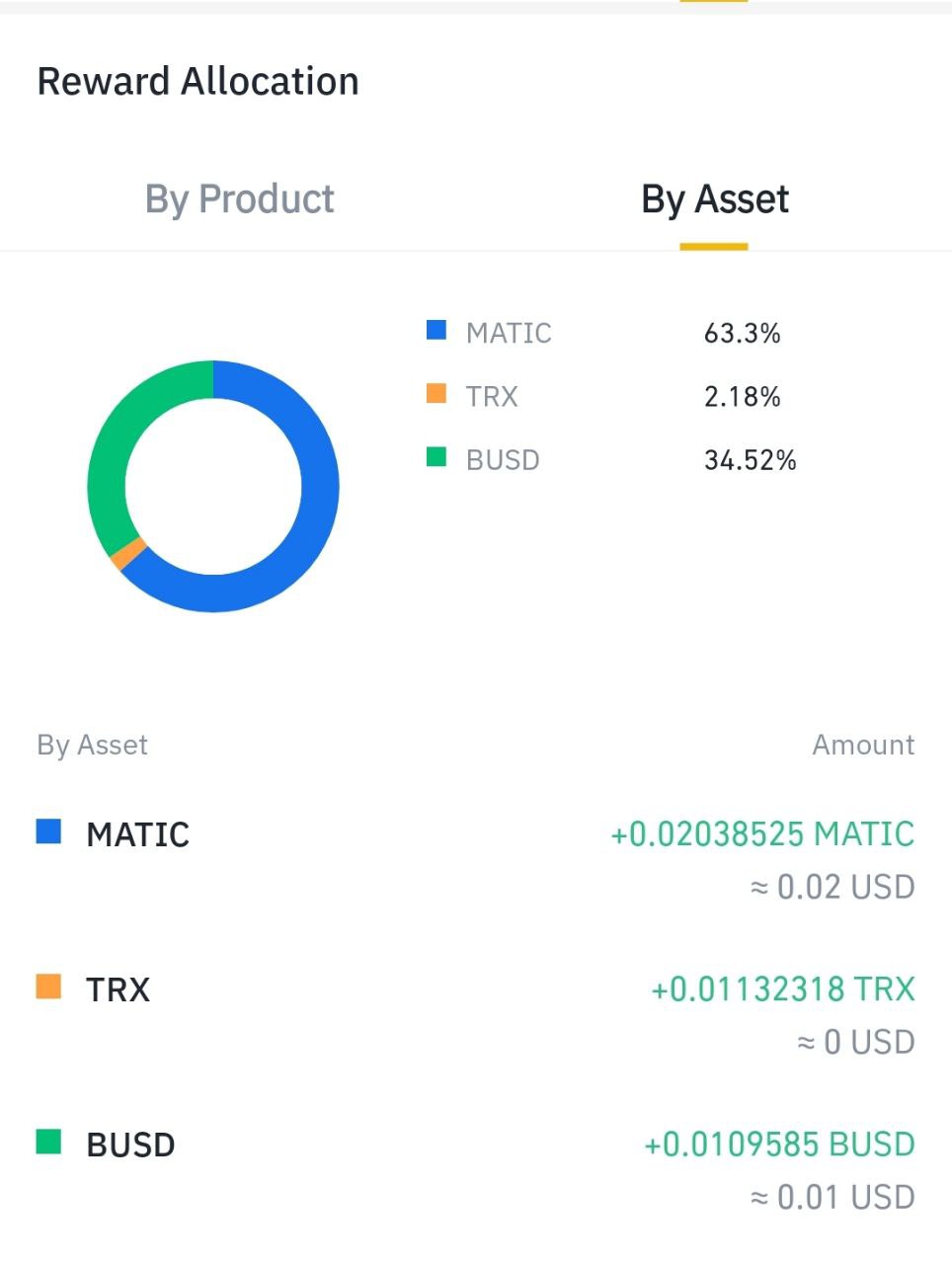Tap the +0.02038525 MATIC amount
The image size is (952, 1264).
pos(762,834)
